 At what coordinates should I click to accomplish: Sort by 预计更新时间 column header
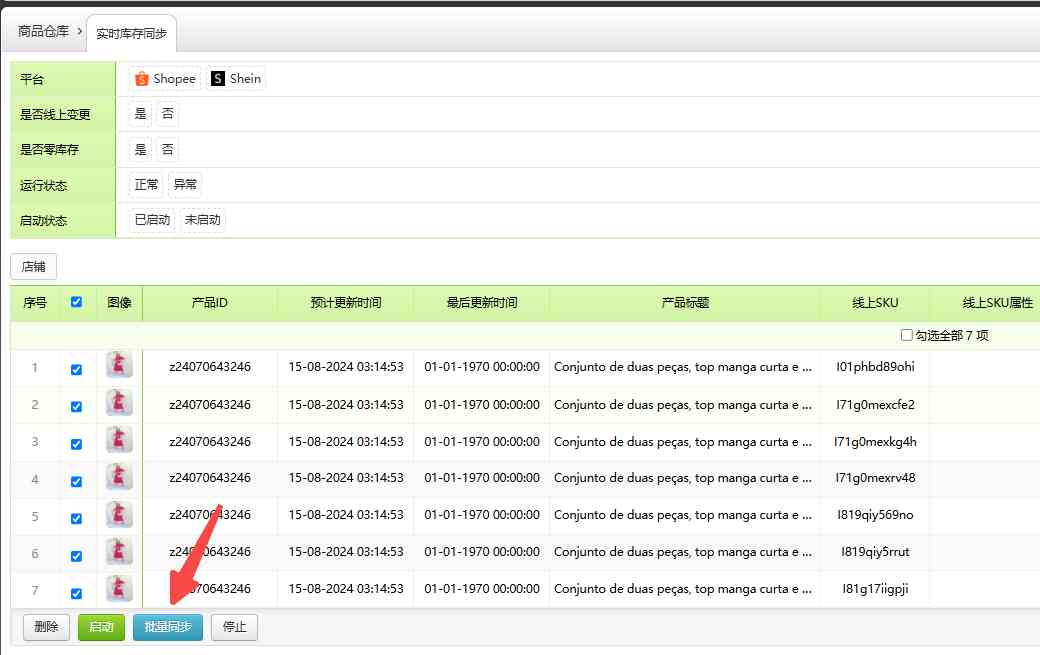[345, 303]
